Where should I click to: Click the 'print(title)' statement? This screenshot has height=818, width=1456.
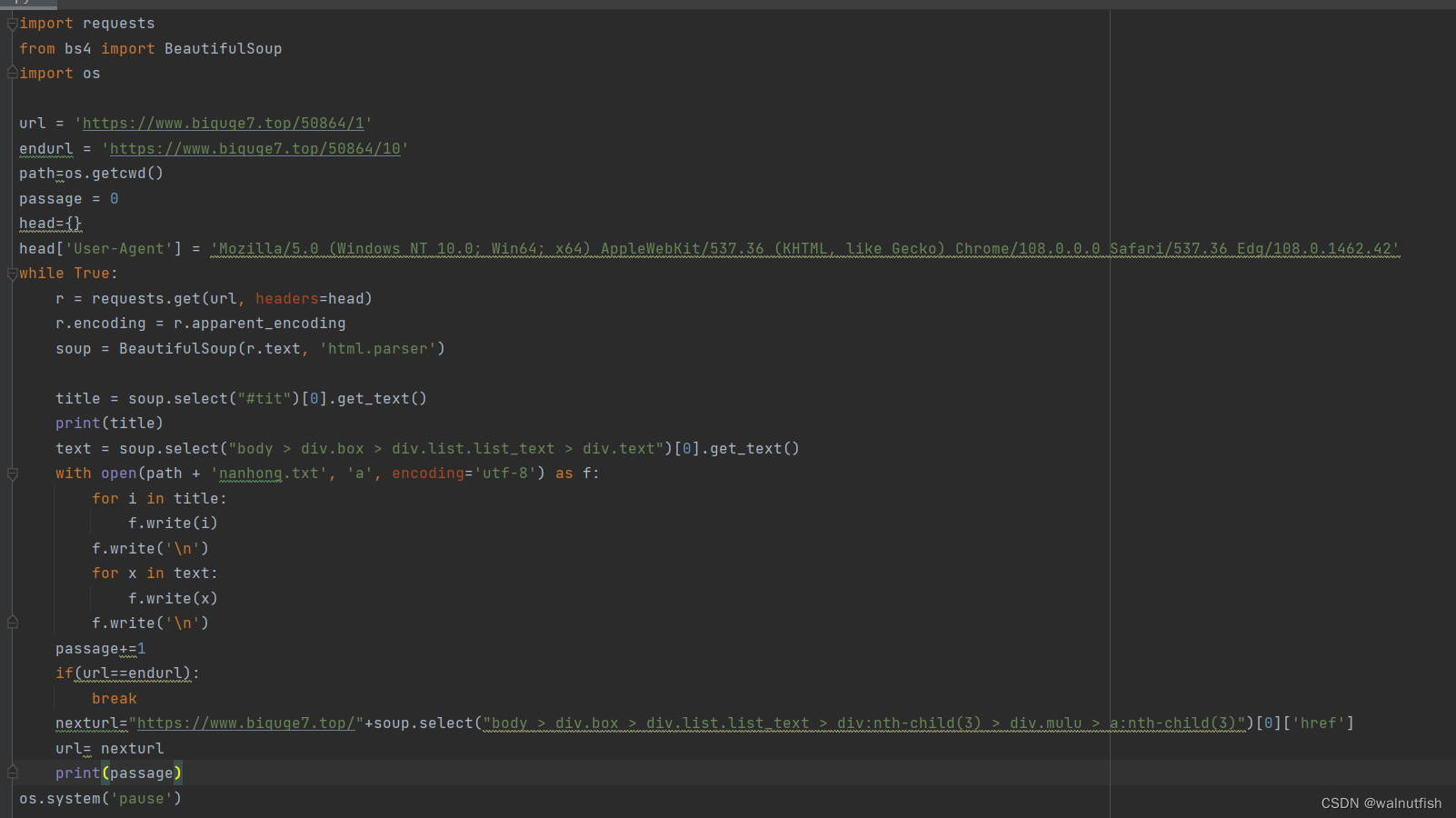tap(109, 424)
